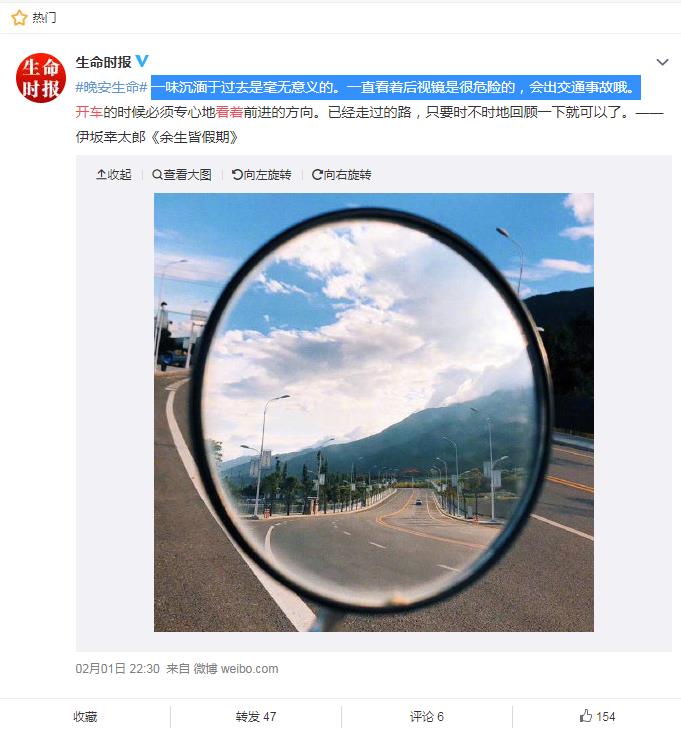Click the blue verified V badge

[x=142, y=61]
